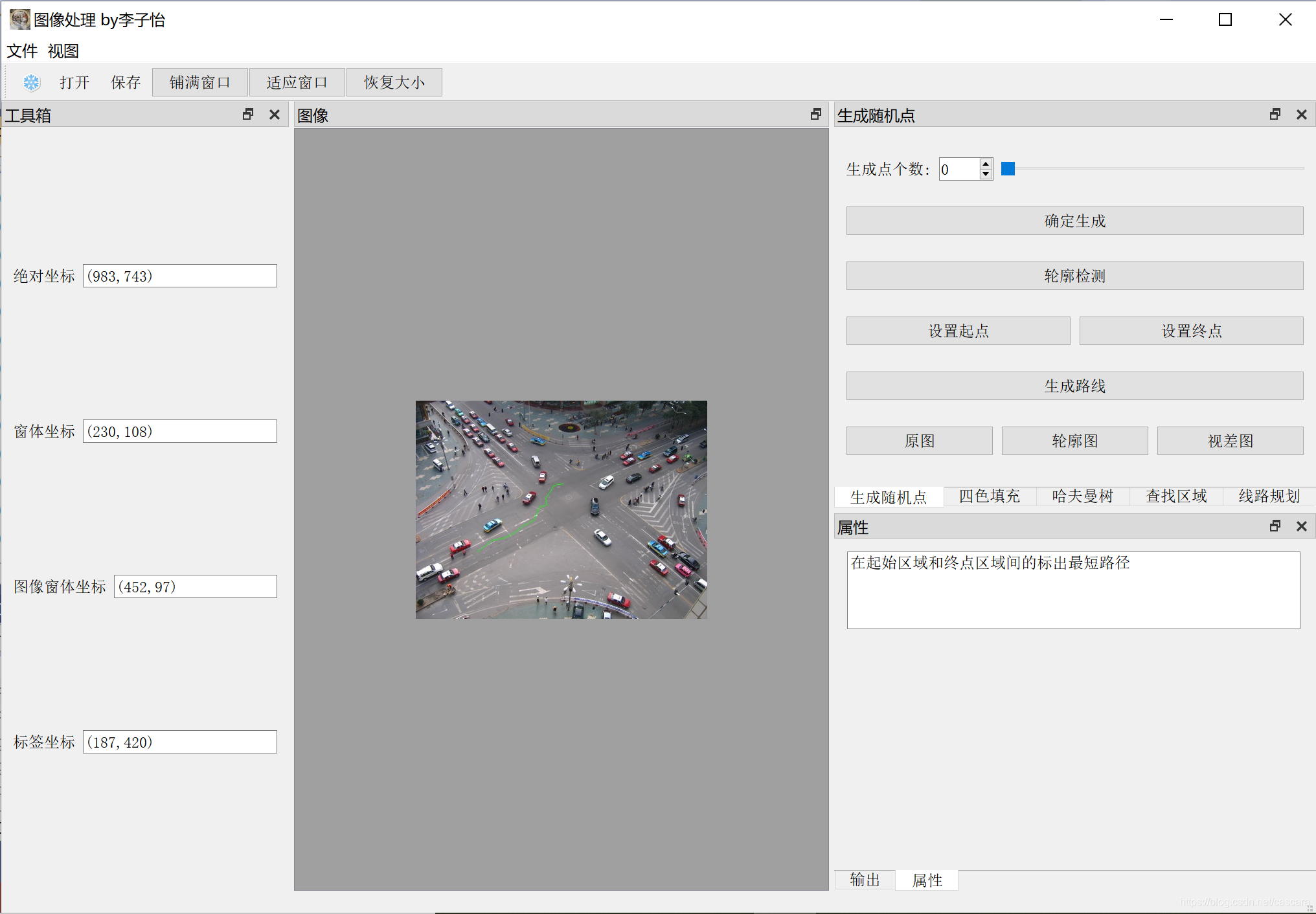Minimize the application window
The image size is (1316, 914).
click(x=1166, y=19)
